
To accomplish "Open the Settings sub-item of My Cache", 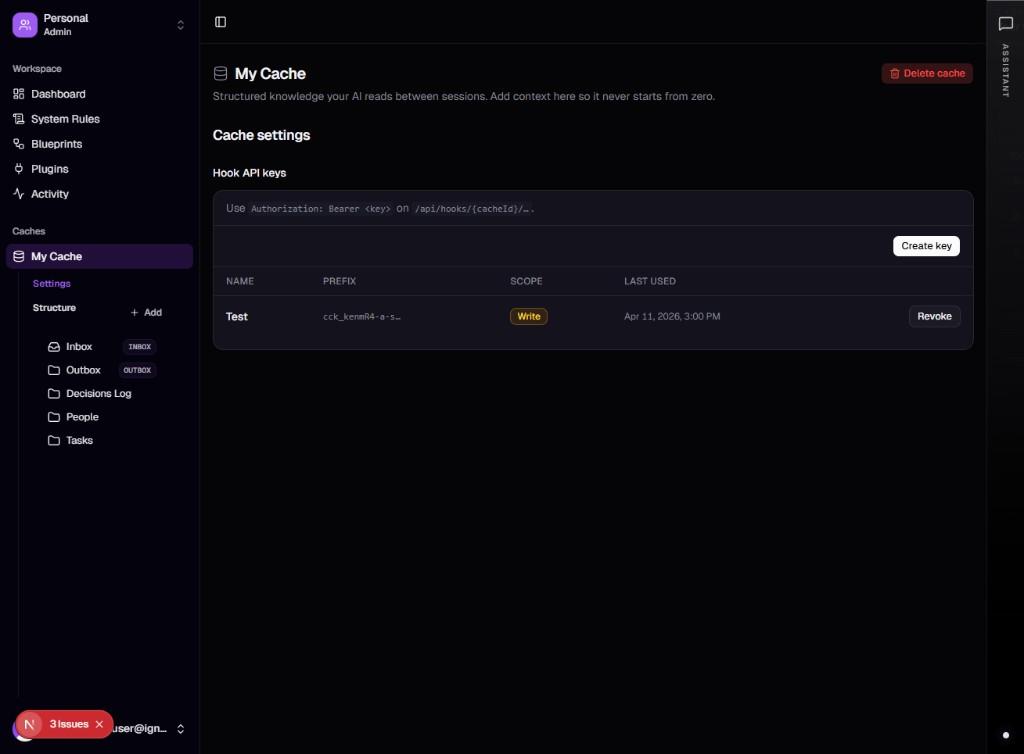I will coord(52,283).
